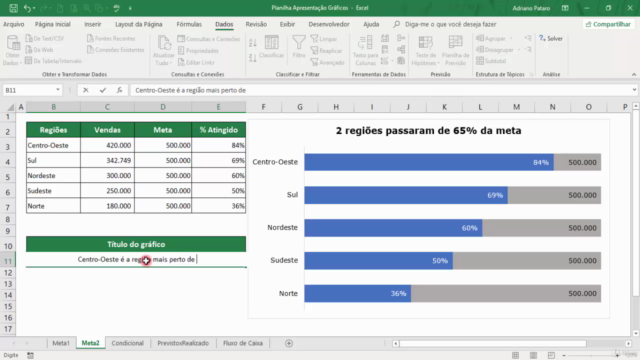Open Customize Quick Access Toolbar dropdown
This screenshot has height=360, width=640.
coord(130,8)
